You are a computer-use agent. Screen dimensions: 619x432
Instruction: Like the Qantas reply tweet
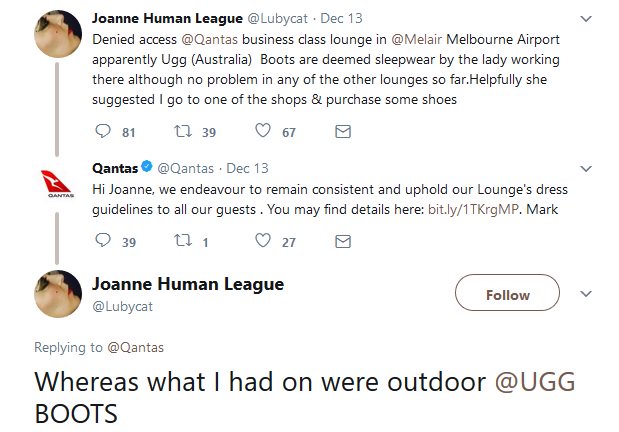coord(263,241)
